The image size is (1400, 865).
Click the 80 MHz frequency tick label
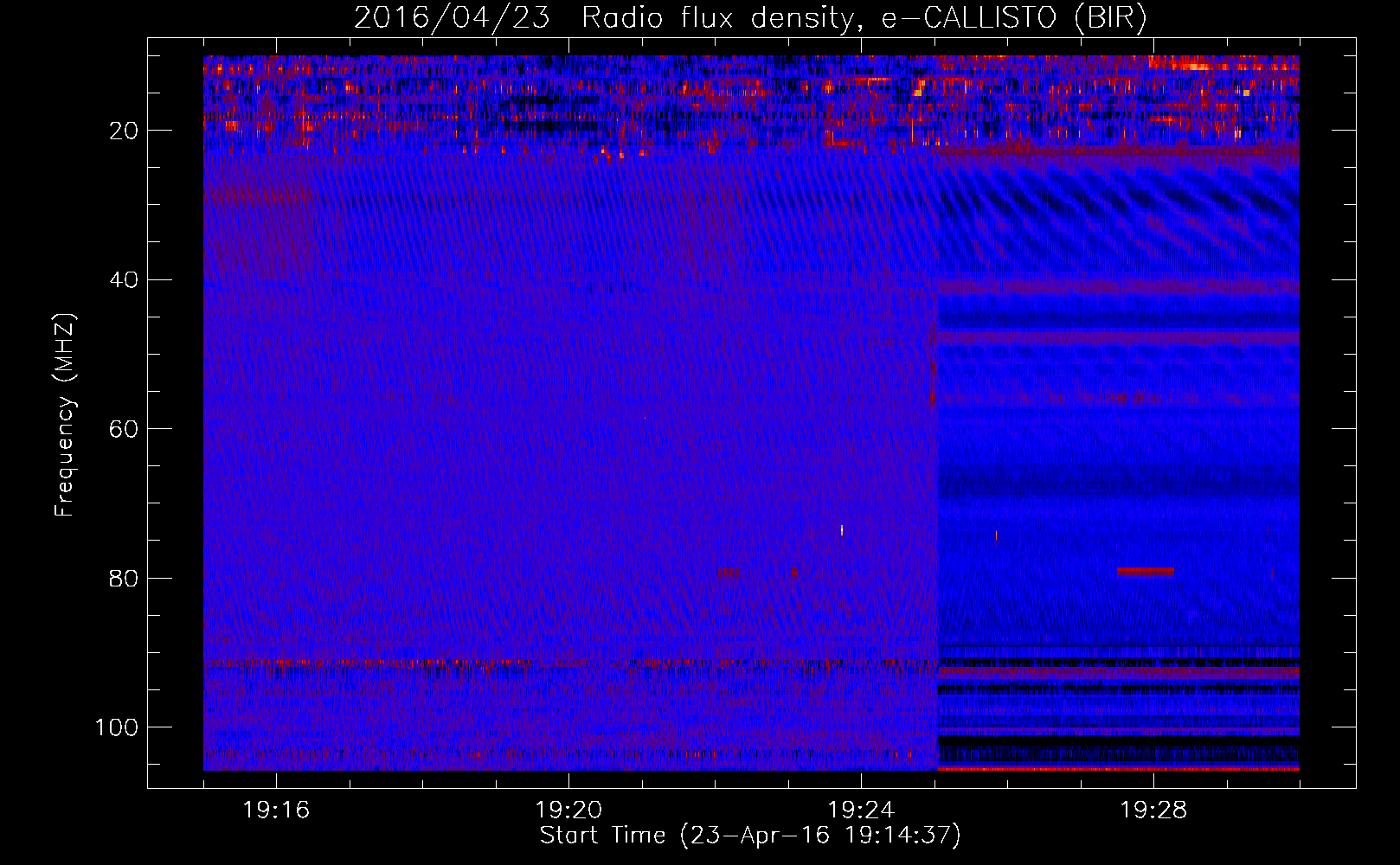tap(124, 578)
